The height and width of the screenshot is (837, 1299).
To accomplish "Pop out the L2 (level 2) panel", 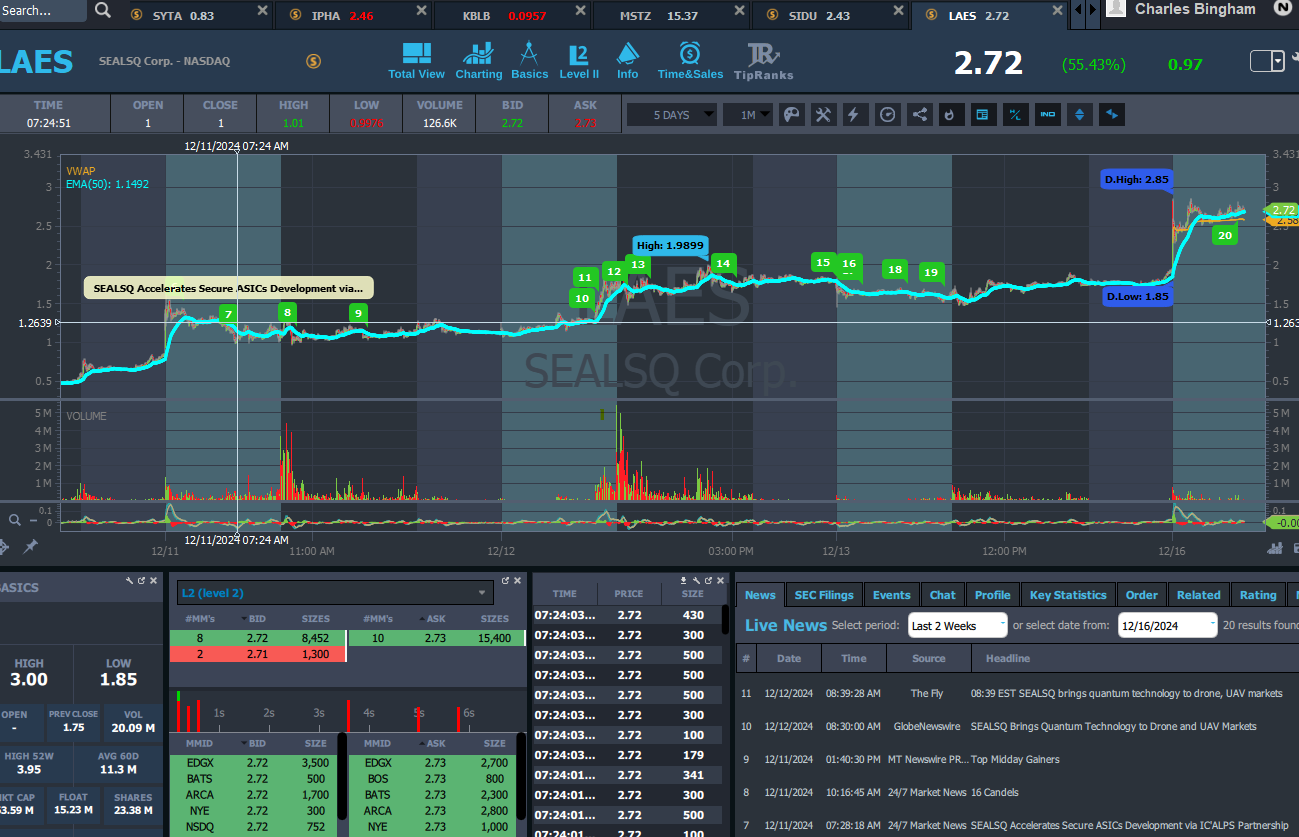I will pyautogui.click(x=506, y=580).
